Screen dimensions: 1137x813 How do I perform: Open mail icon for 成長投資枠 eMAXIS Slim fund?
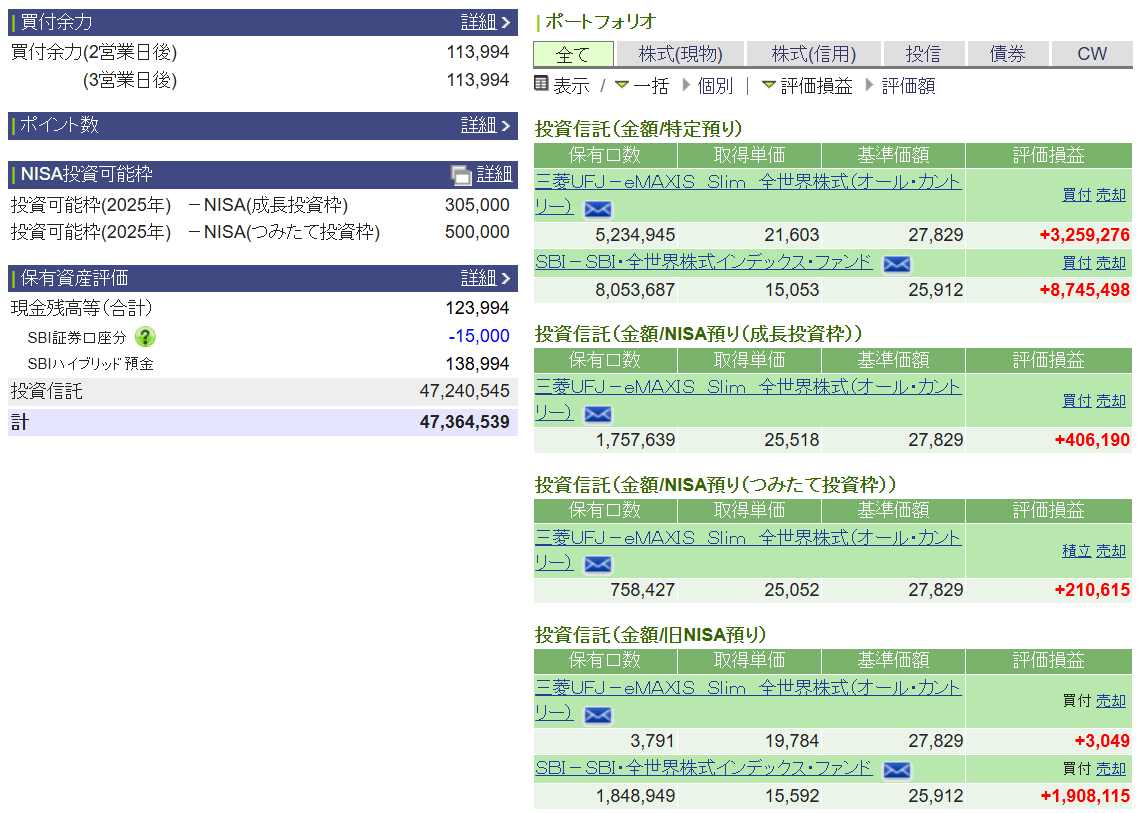(598, 414)
